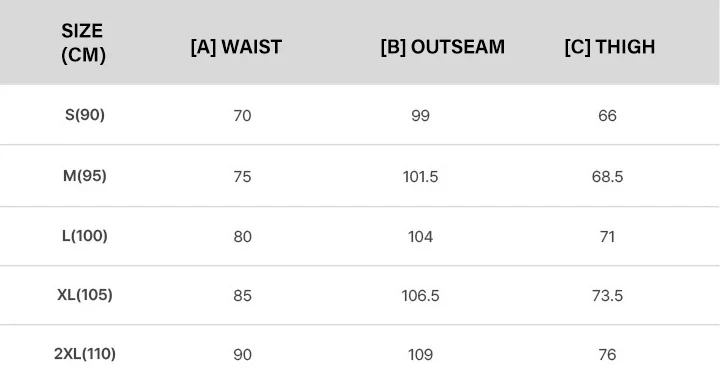The height and width of the screenshot is (383, 720).
Task: Click the S(90) size row label
Action: (x=85, y=115)
